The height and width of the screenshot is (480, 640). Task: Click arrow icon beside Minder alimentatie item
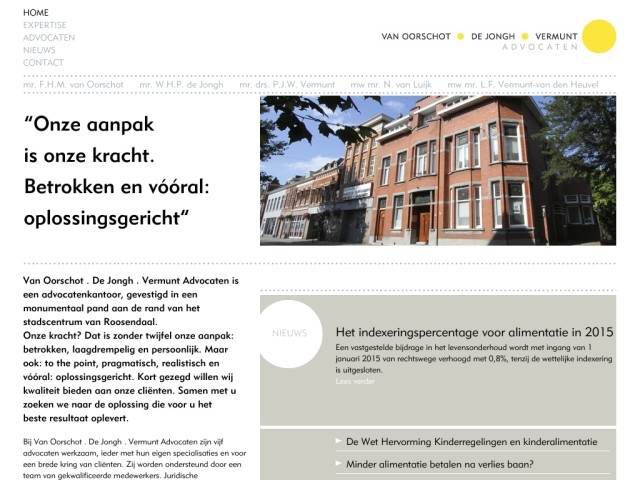337,464
